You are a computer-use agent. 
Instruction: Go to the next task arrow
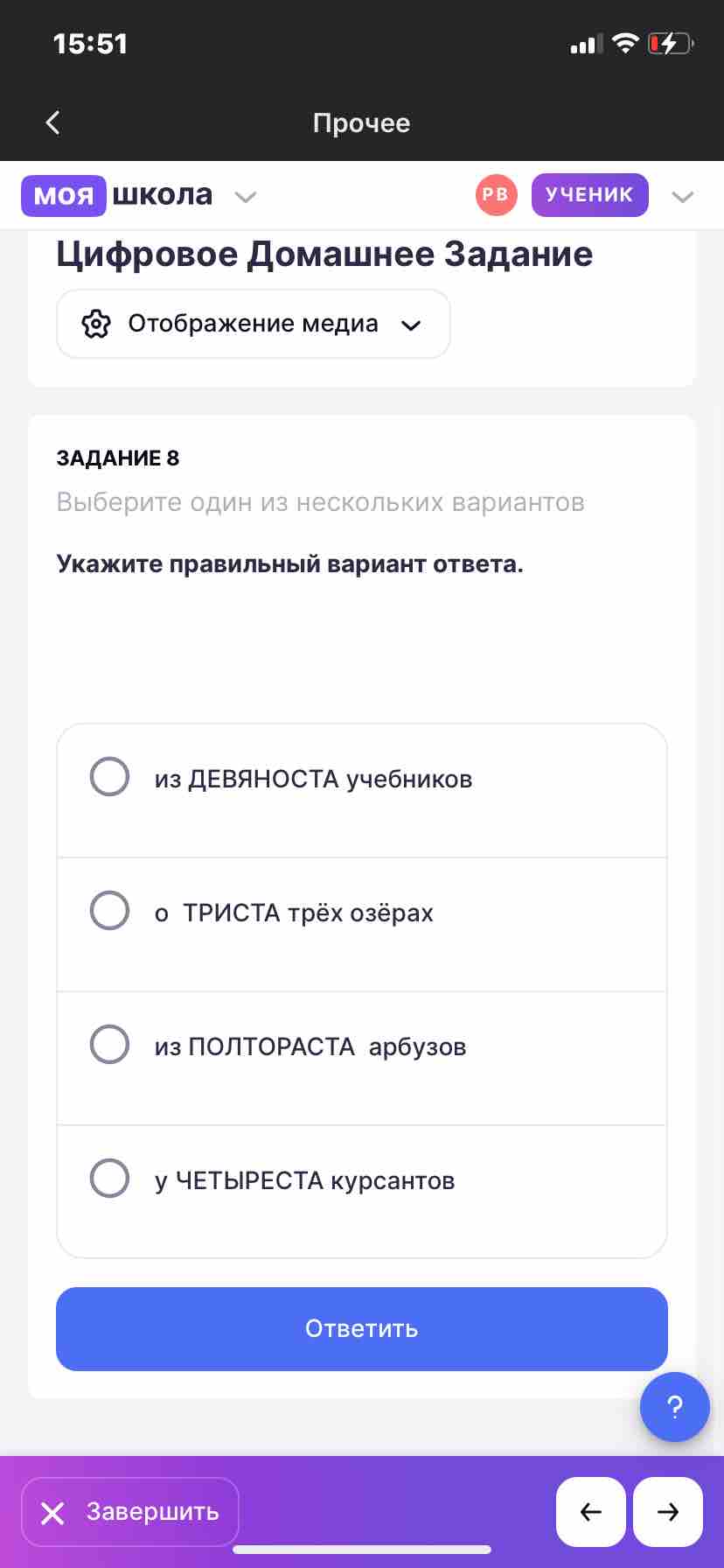coord(668,1512)
